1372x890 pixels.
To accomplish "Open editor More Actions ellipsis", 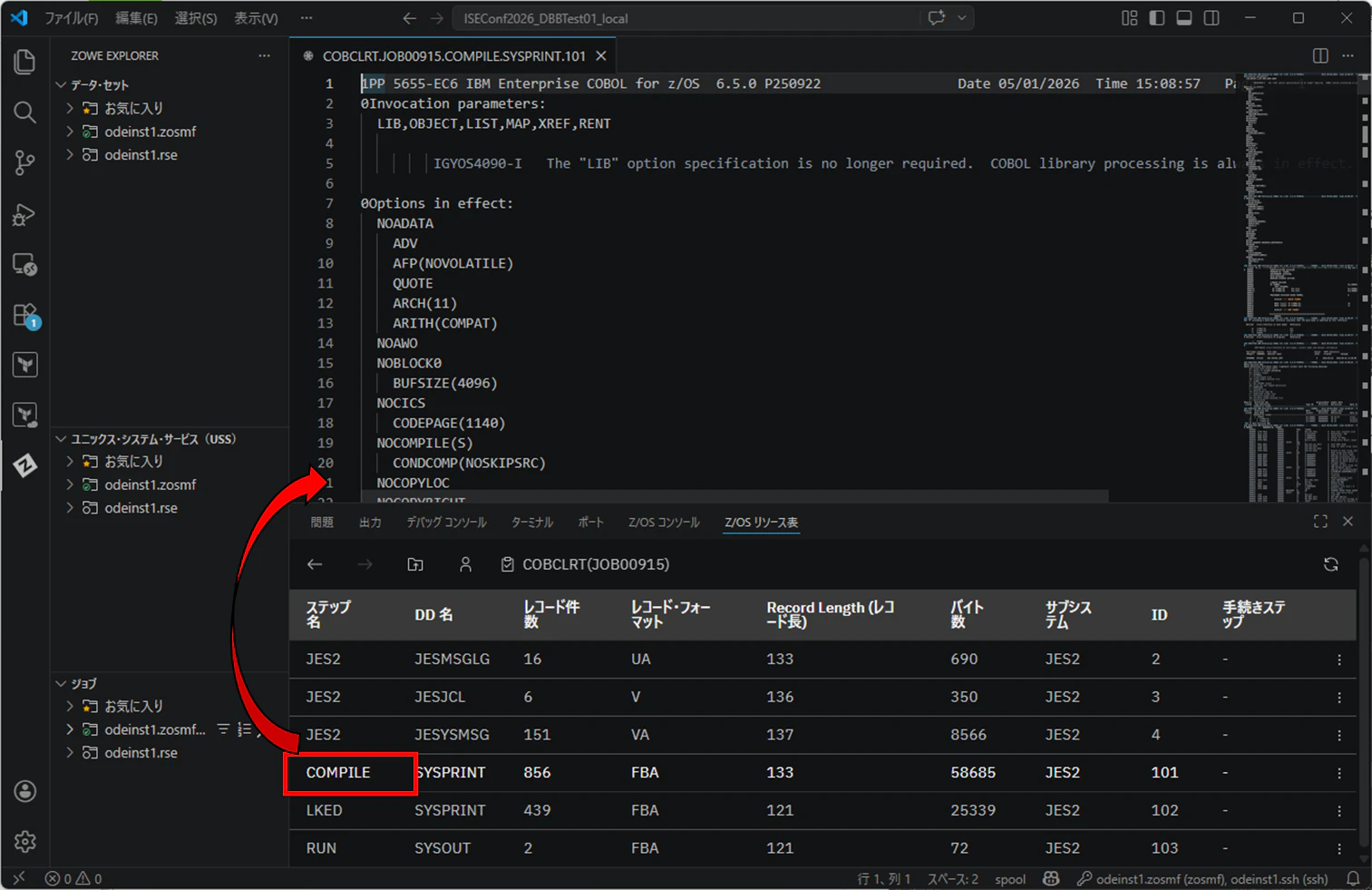I will (1348, 56).
